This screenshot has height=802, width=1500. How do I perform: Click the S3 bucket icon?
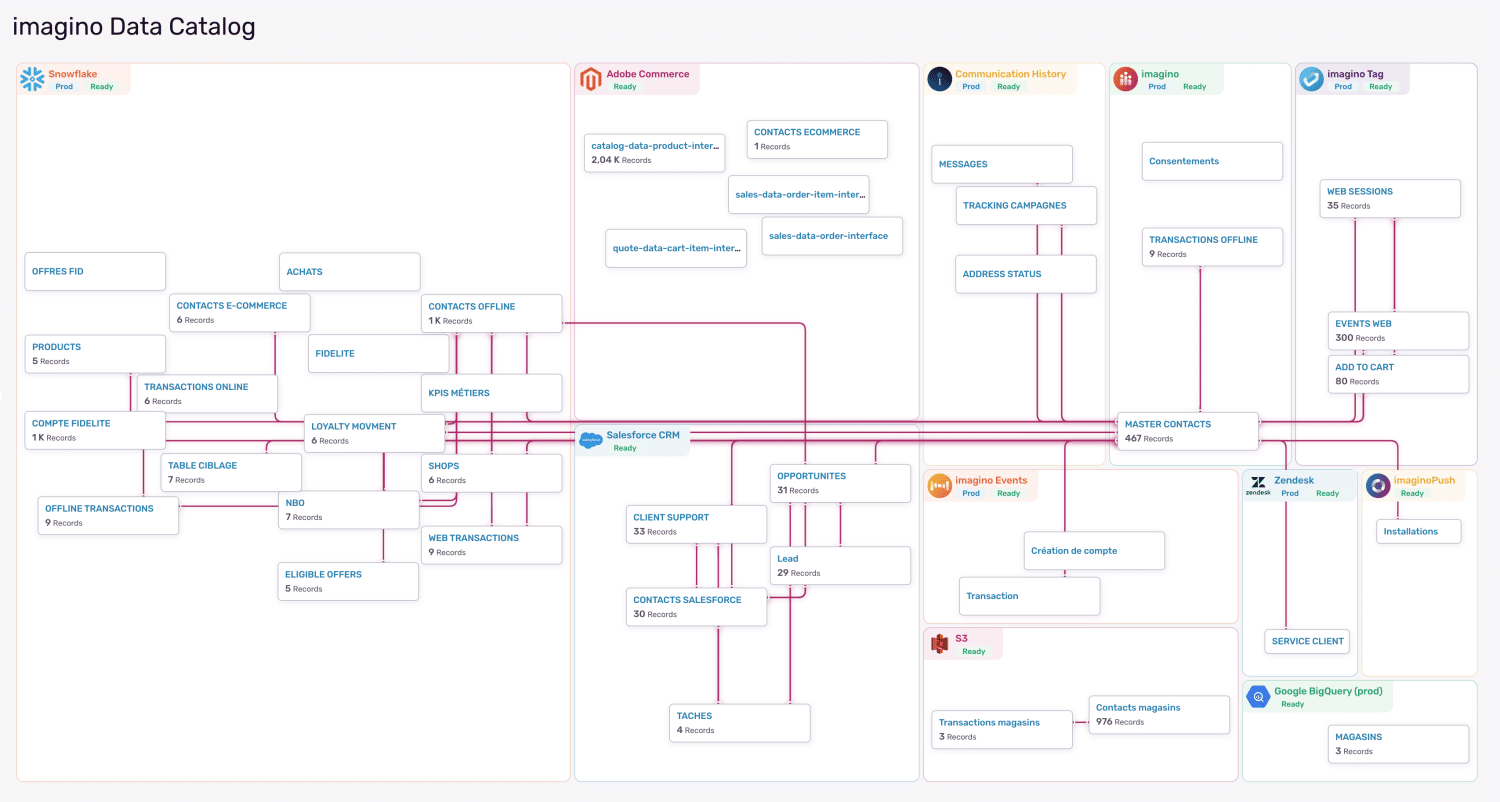939,644
